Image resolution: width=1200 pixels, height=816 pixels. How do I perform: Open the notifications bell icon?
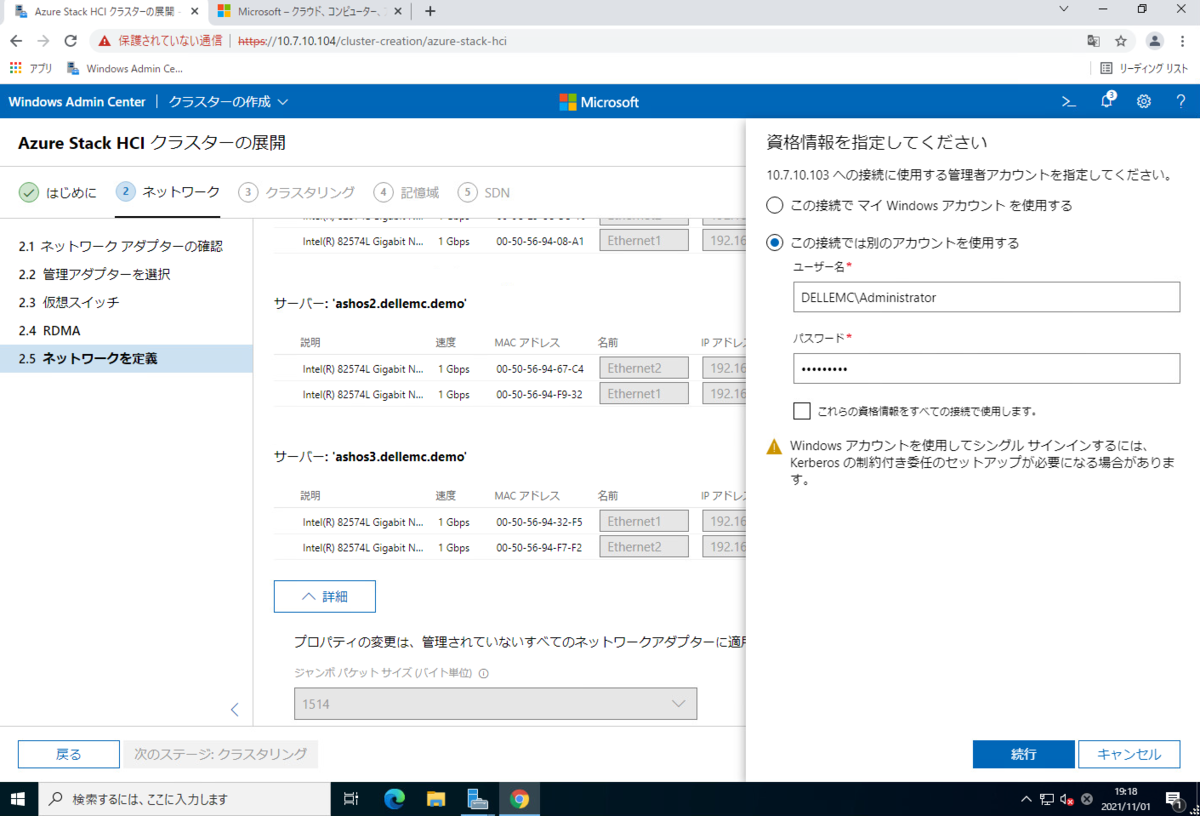coord(1107,101)
